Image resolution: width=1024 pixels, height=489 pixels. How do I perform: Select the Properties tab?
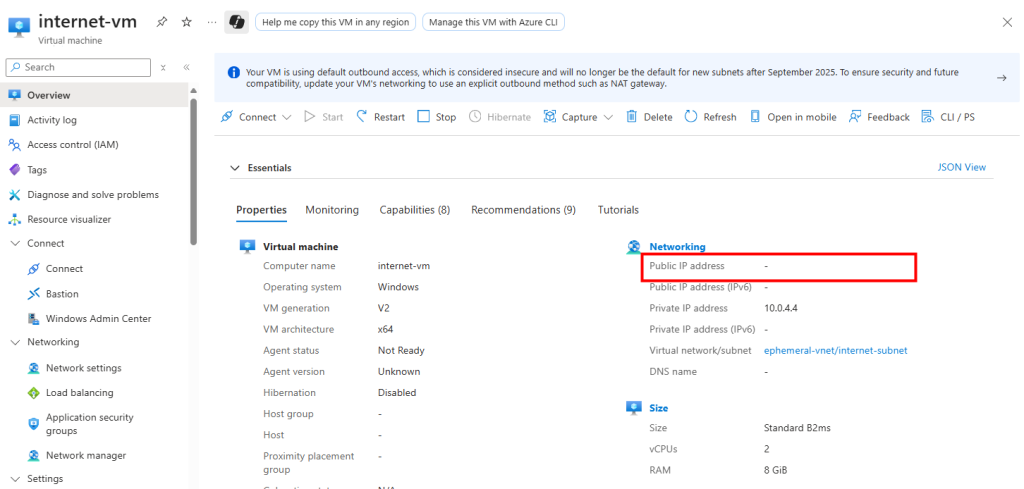click(x=261, y=210)
